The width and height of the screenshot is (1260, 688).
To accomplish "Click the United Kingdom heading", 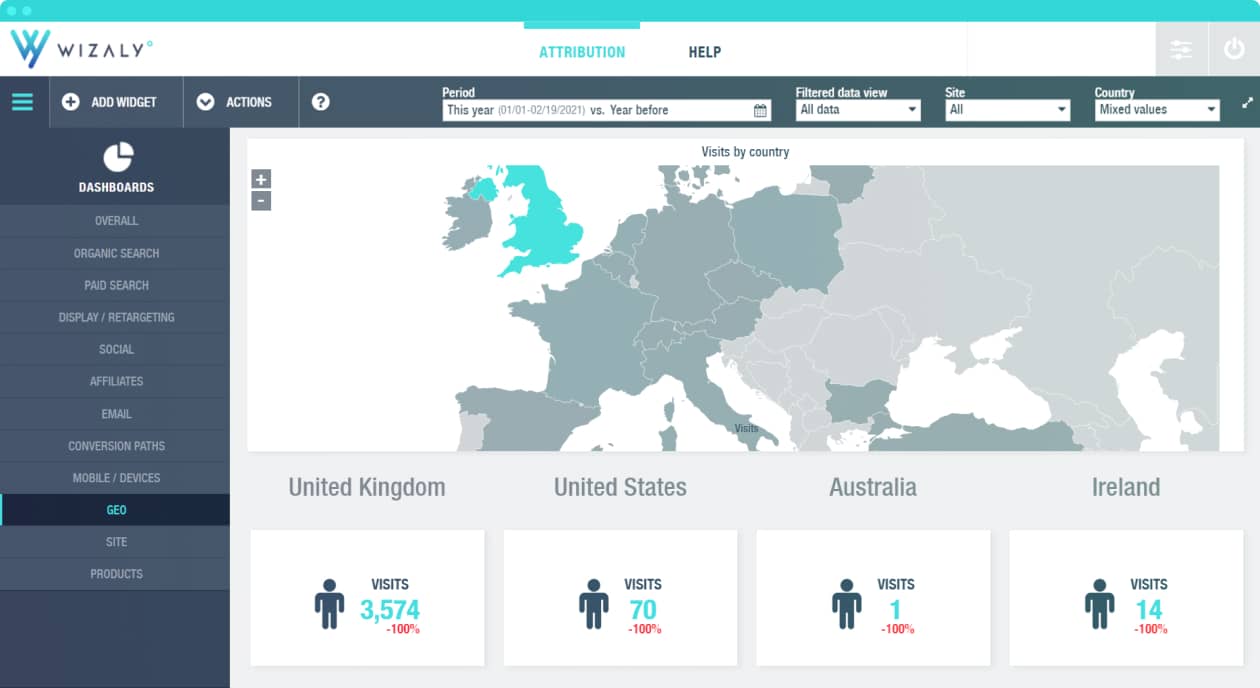I will [x=367, y=487].
